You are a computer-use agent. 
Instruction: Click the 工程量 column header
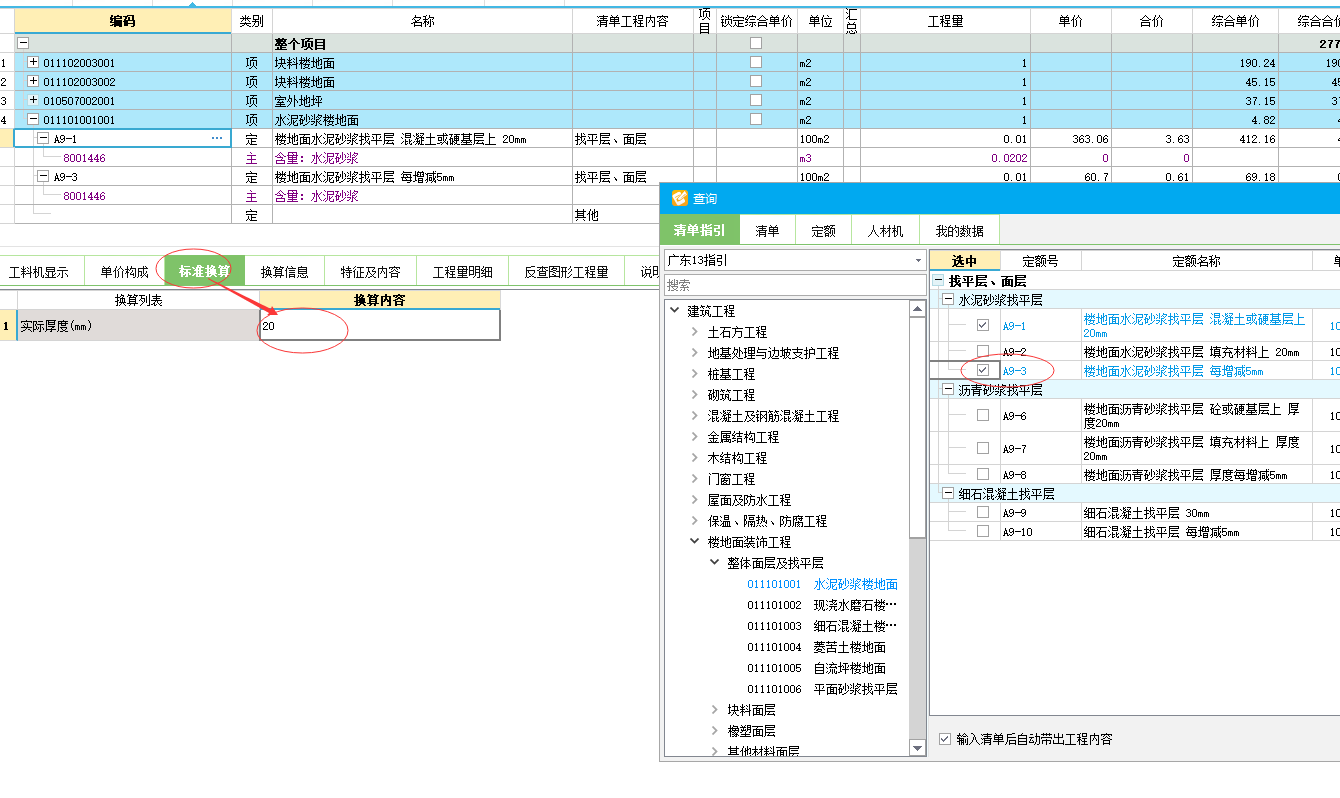coord(945,21)
